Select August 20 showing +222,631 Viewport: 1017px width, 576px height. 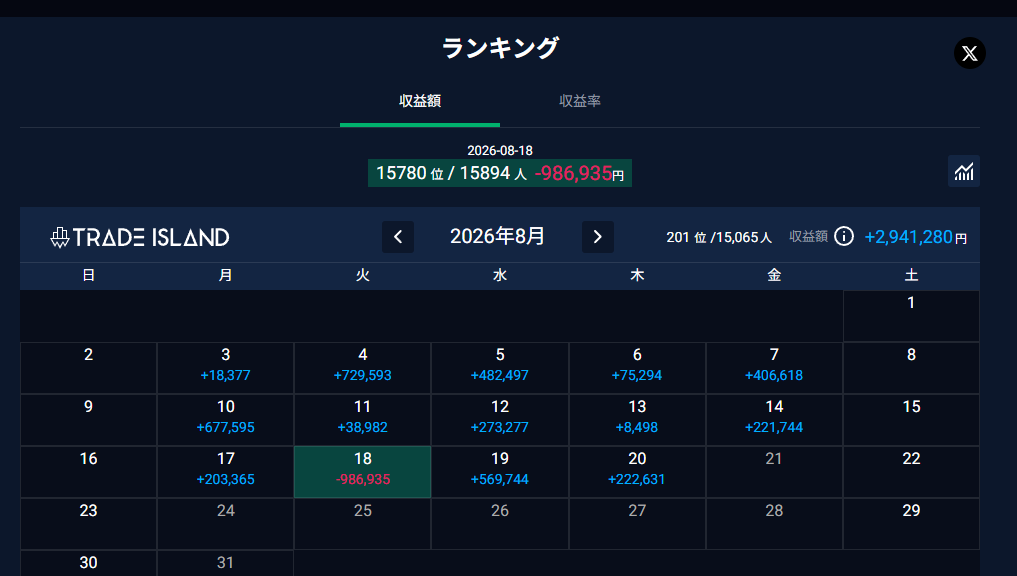point(637,472)
